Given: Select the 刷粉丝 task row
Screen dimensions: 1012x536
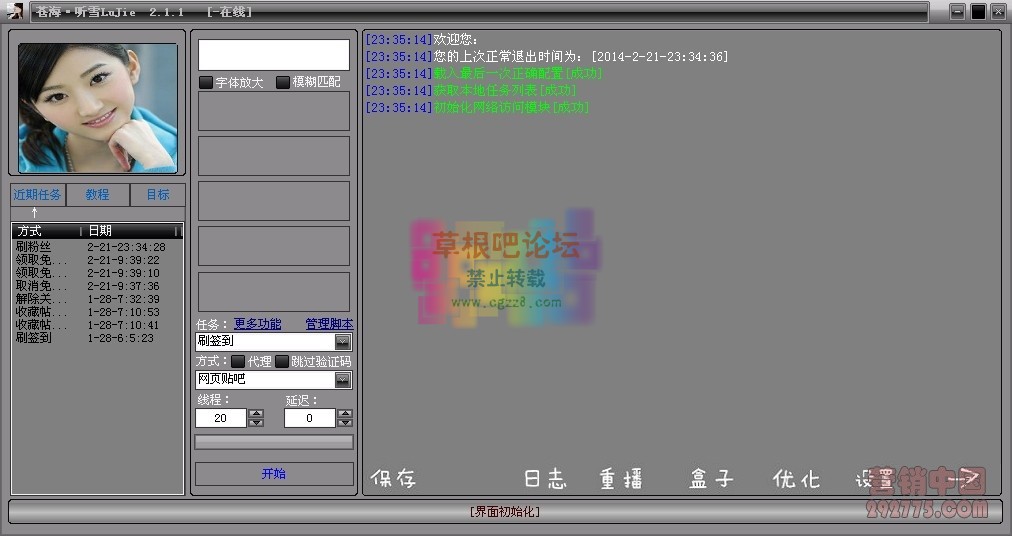Looking at the screenshot, I should tap(97, 247).
